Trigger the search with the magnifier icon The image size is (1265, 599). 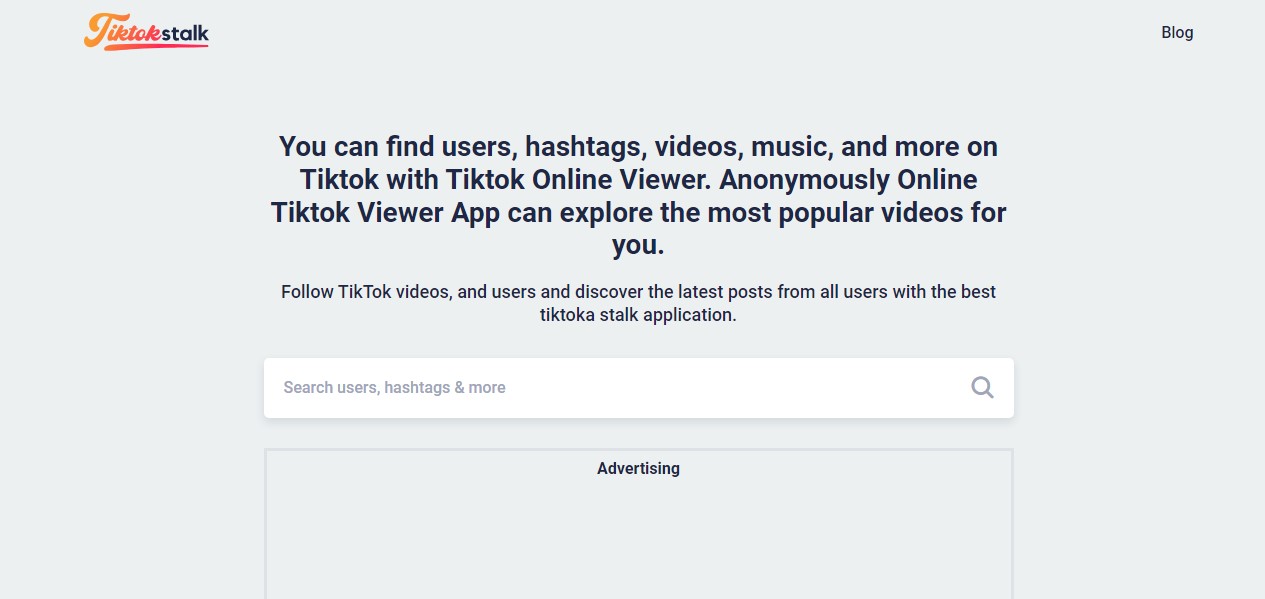(x=982, y=387)
